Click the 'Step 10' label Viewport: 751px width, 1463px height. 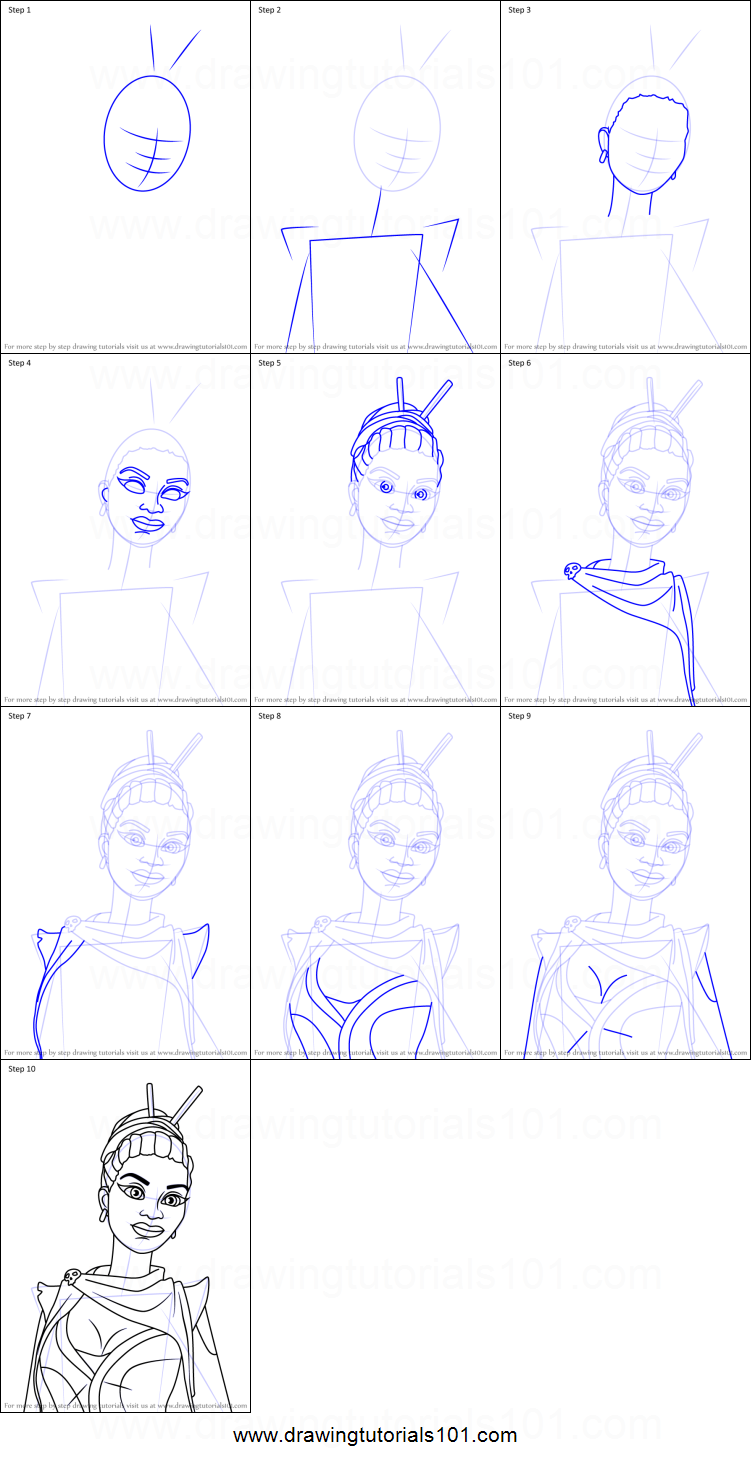click(22, 1069)
